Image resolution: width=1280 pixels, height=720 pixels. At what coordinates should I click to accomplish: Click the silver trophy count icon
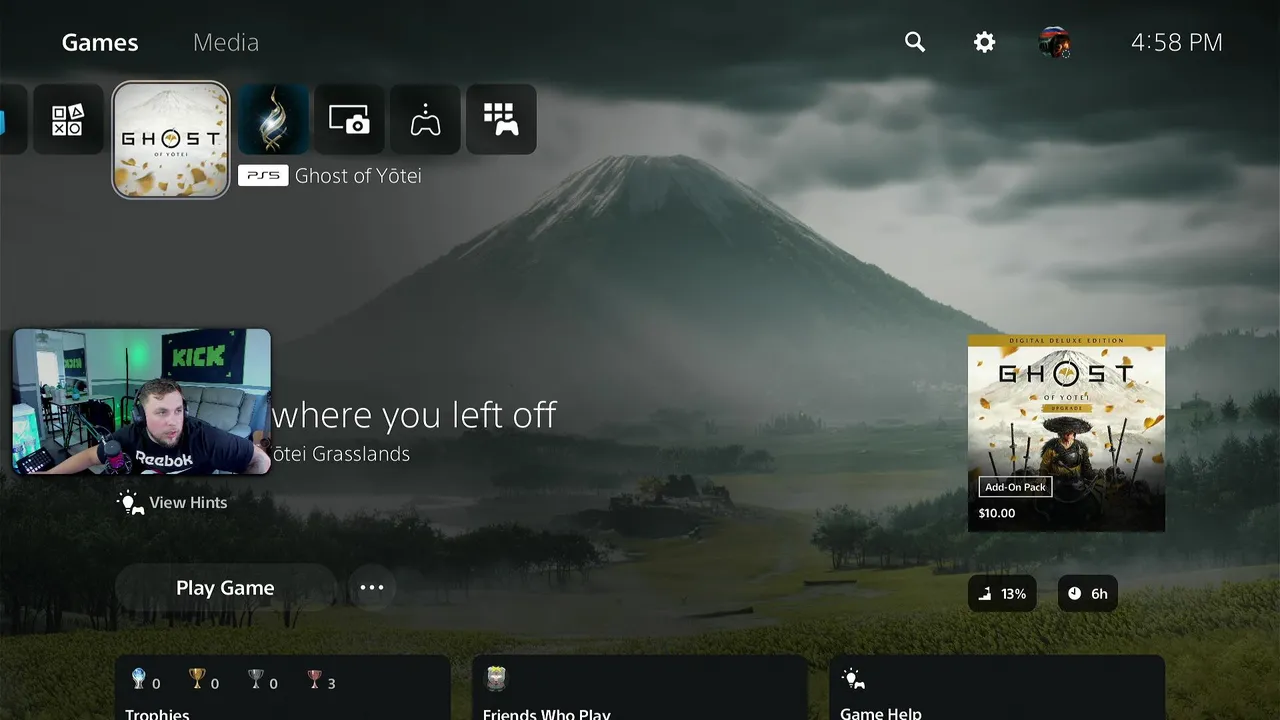(x=256, y=680)
